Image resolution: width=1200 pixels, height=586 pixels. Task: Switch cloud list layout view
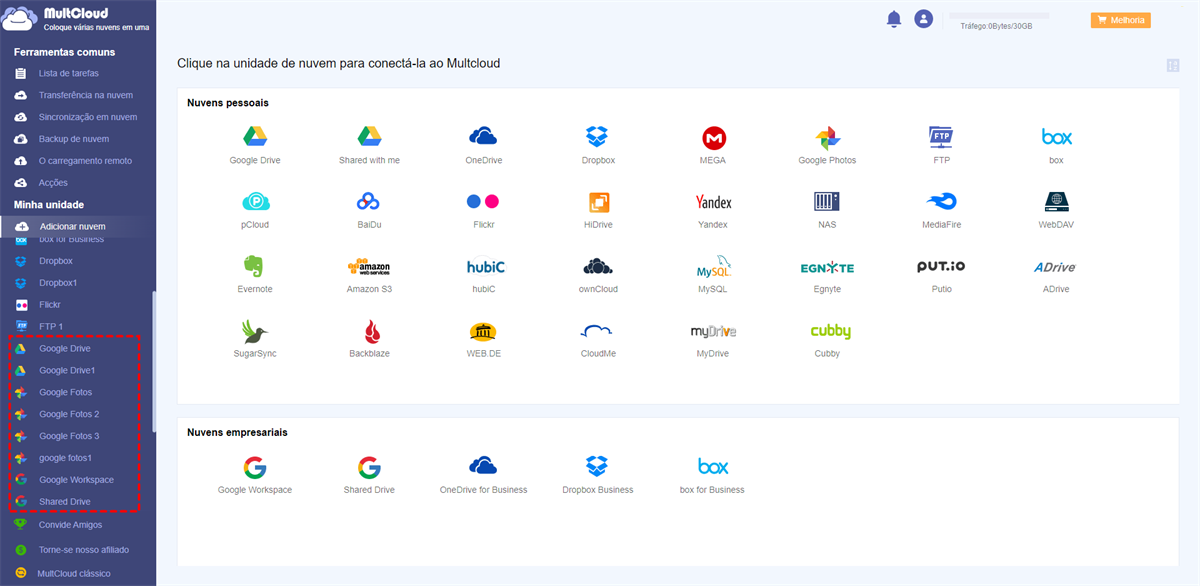tap(1173, 66)
